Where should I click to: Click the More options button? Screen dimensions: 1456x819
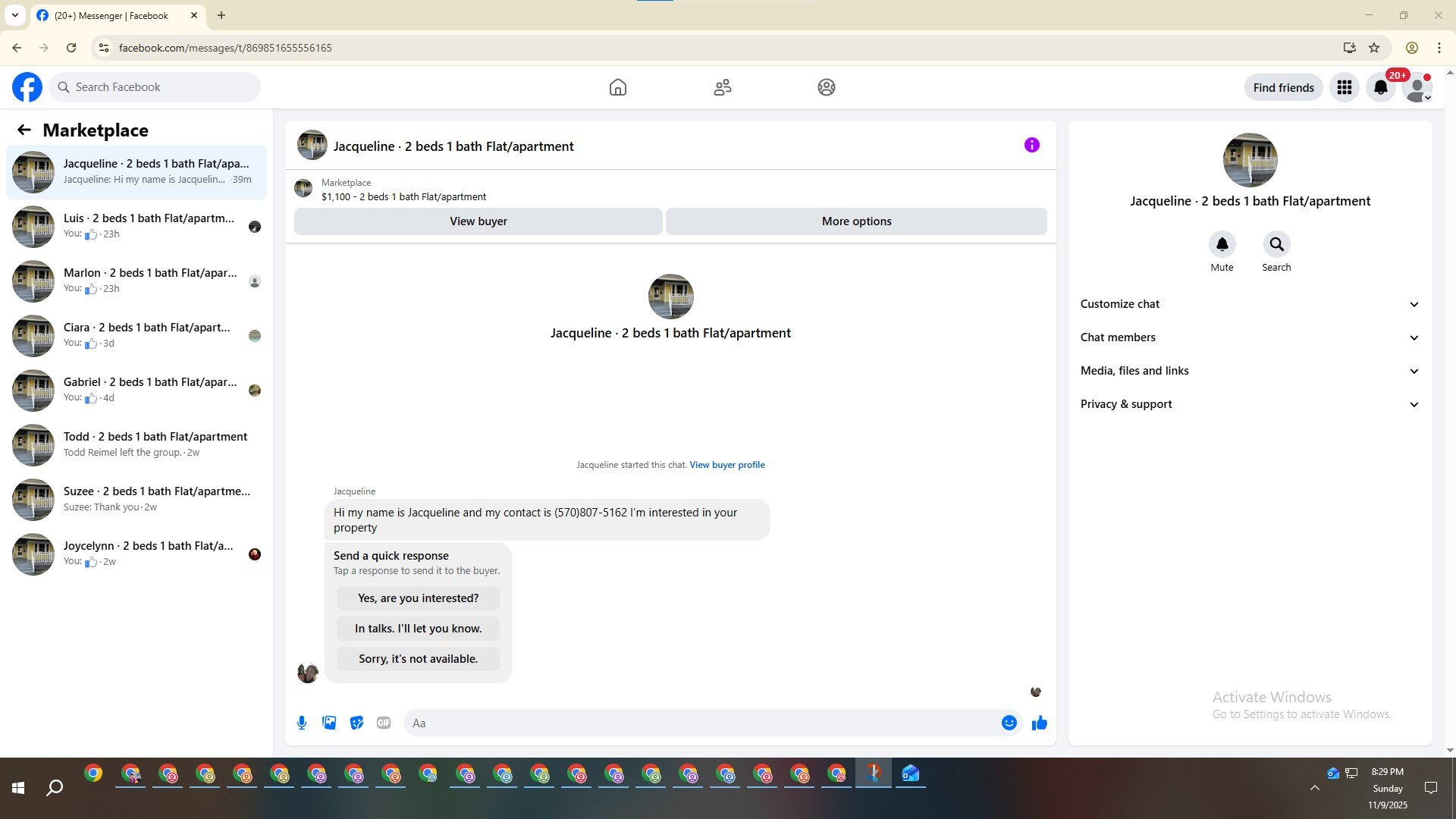856,221
